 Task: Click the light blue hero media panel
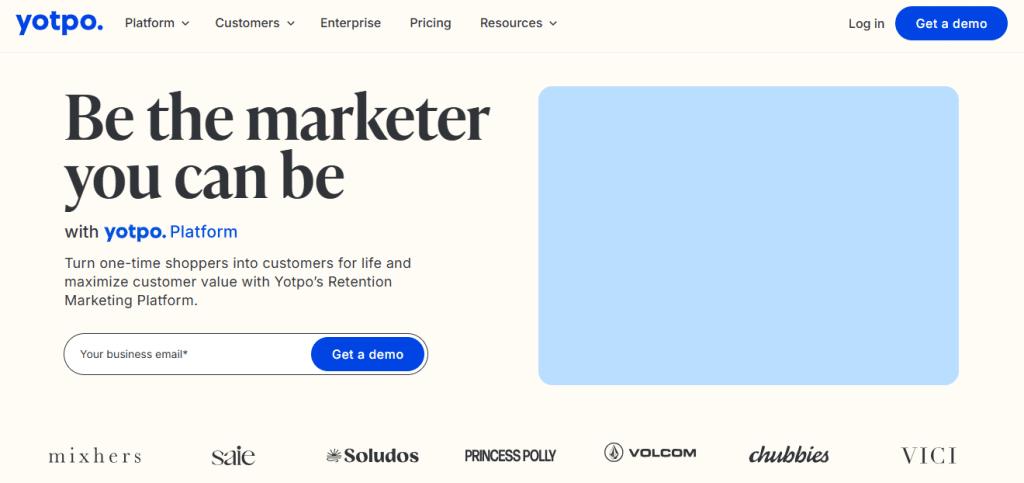748,235
